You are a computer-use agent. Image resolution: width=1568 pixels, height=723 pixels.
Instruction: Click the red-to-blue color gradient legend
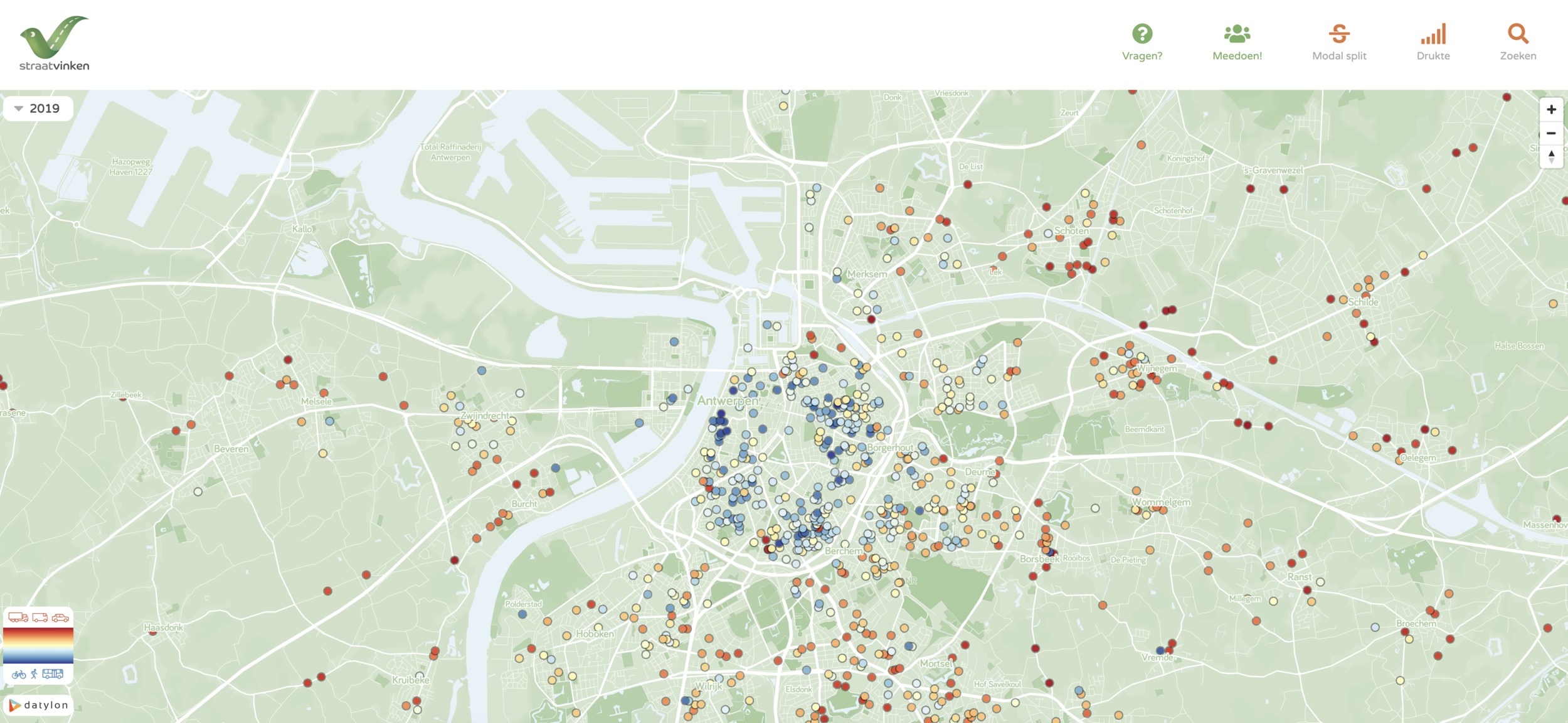pos(38,645)
